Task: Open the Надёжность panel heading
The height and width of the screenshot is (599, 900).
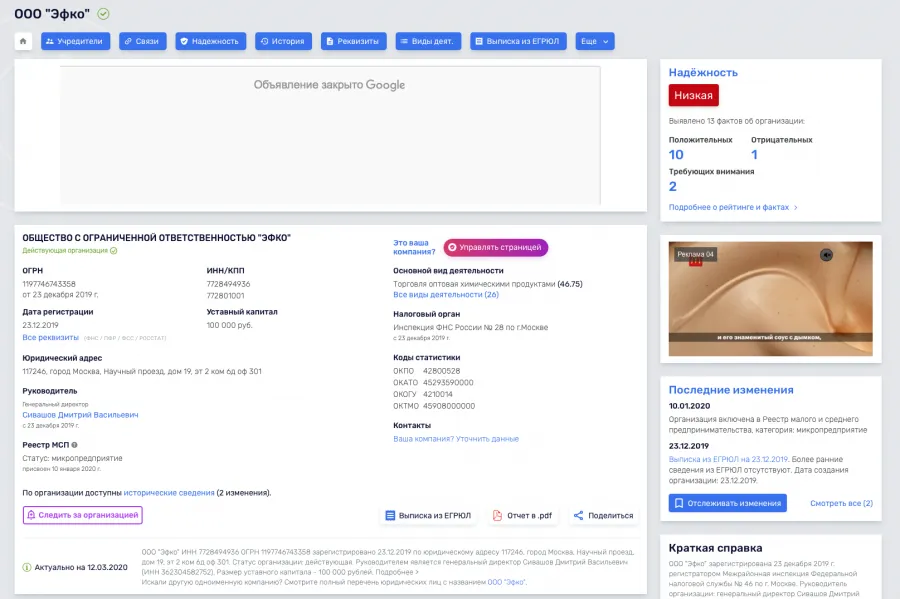Action: 703,72
